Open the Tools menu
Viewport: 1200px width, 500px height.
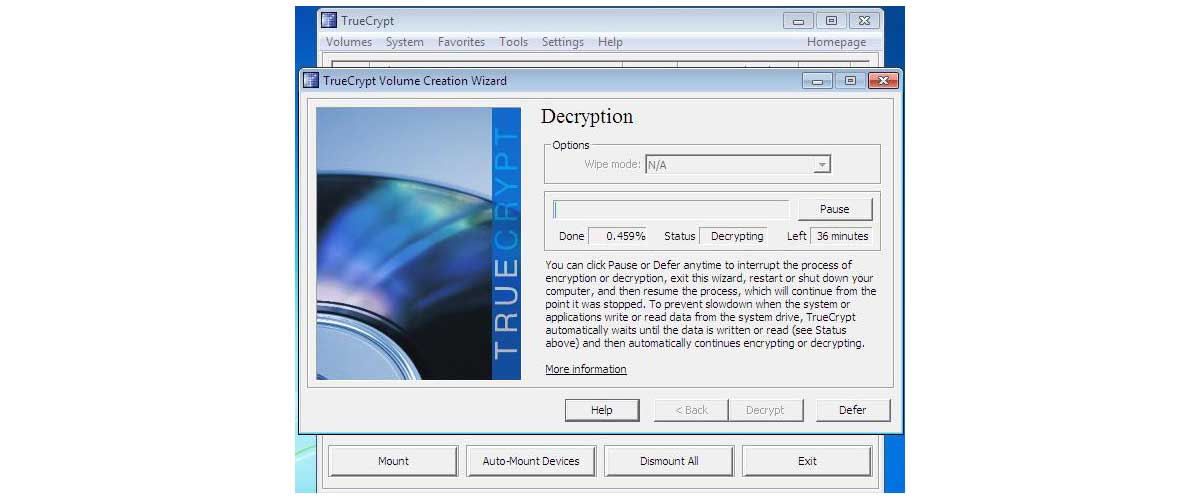coord(514,42)
